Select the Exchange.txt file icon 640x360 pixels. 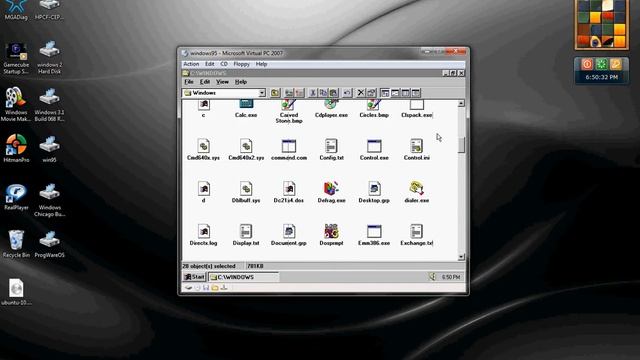(416, 235)
